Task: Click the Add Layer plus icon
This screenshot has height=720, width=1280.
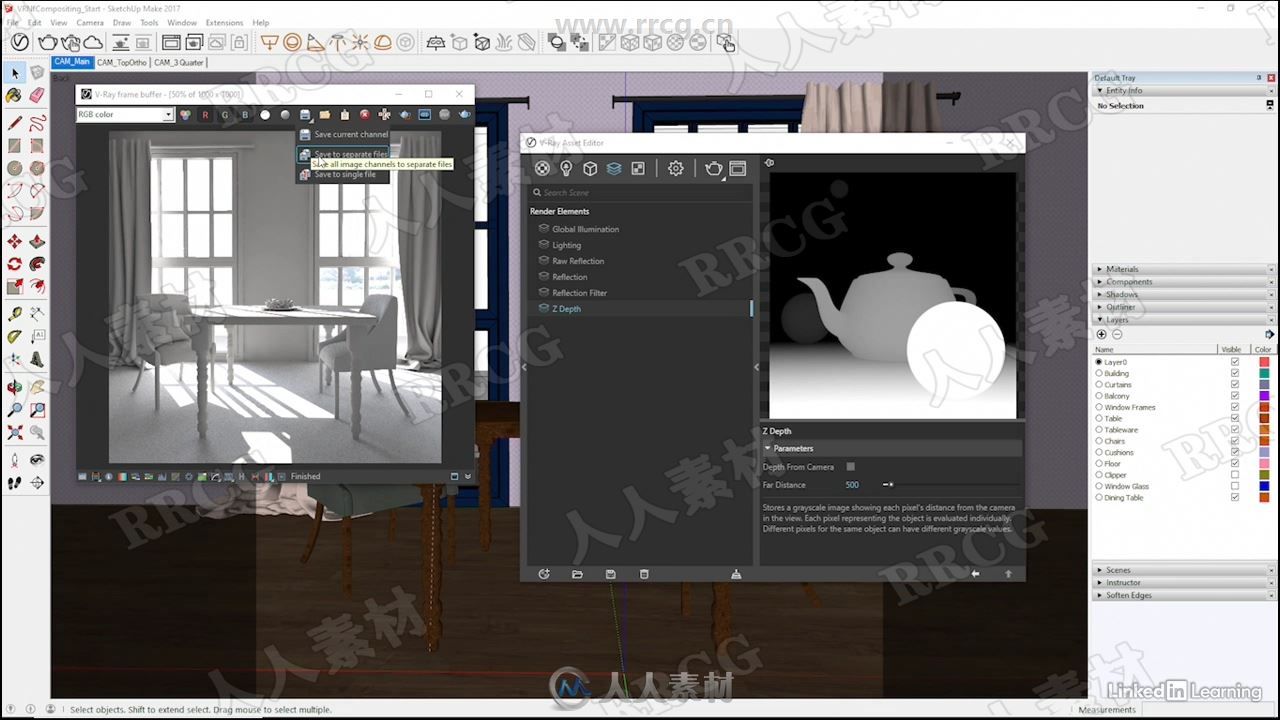Action: tap(1102, 334)
